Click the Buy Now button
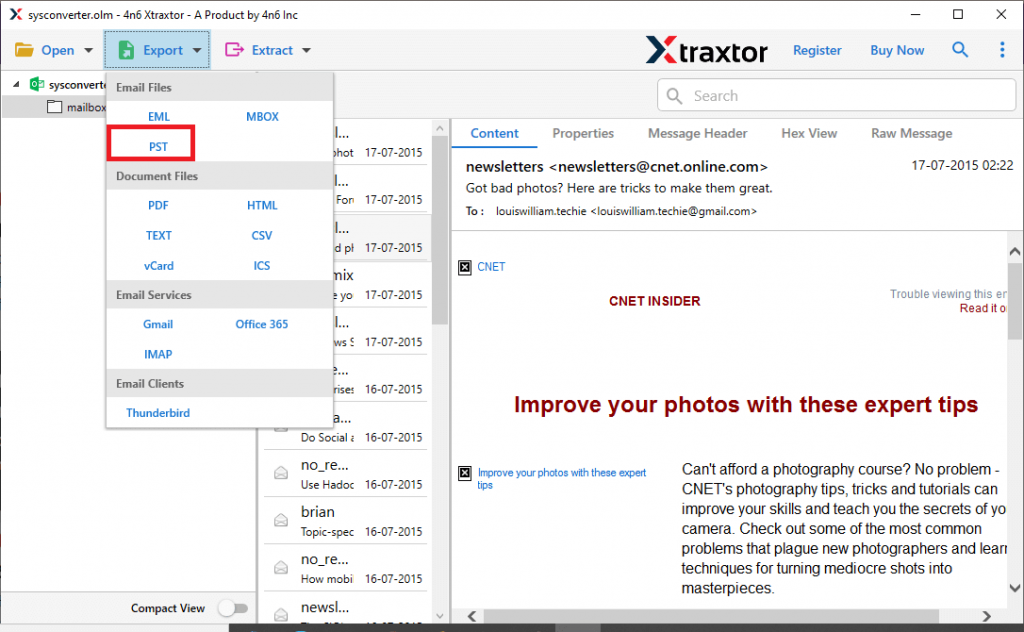 897,50
